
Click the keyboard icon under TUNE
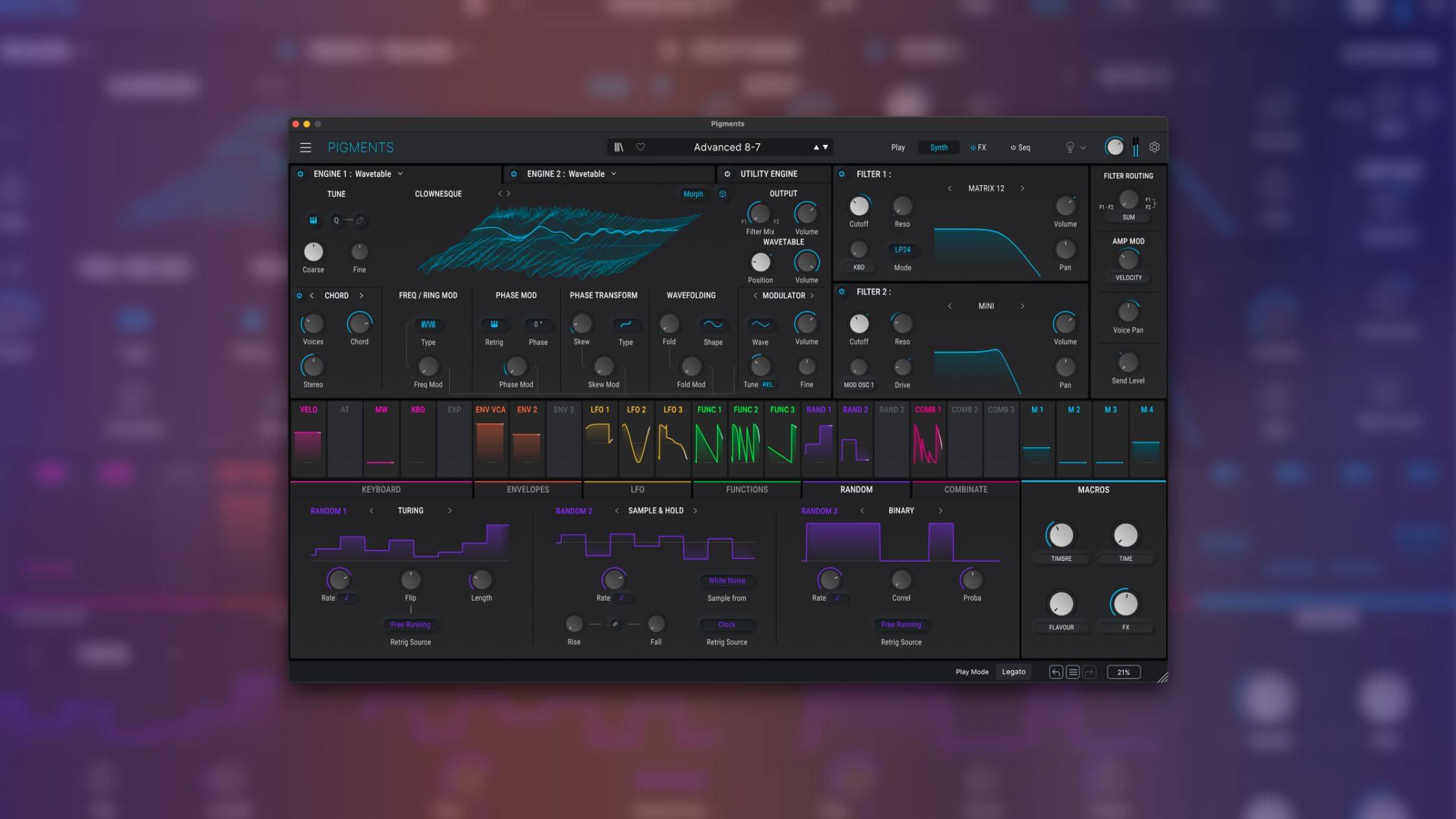tap(313, 220)
